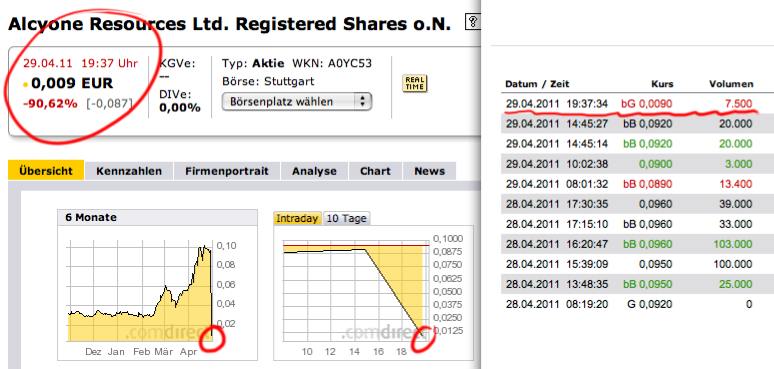Select the 29.04.2011 19:37:34 trade row

(x=637, y=104)
